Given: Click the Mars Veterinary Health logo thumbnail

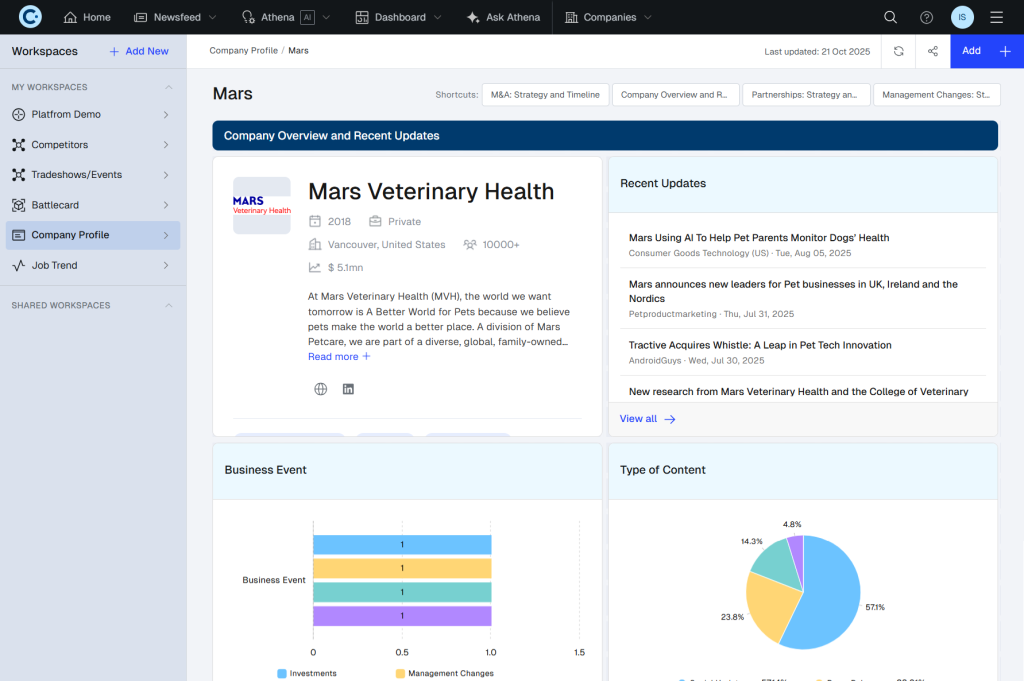Looking at the screenshot, I should click(x=261, y=206).
